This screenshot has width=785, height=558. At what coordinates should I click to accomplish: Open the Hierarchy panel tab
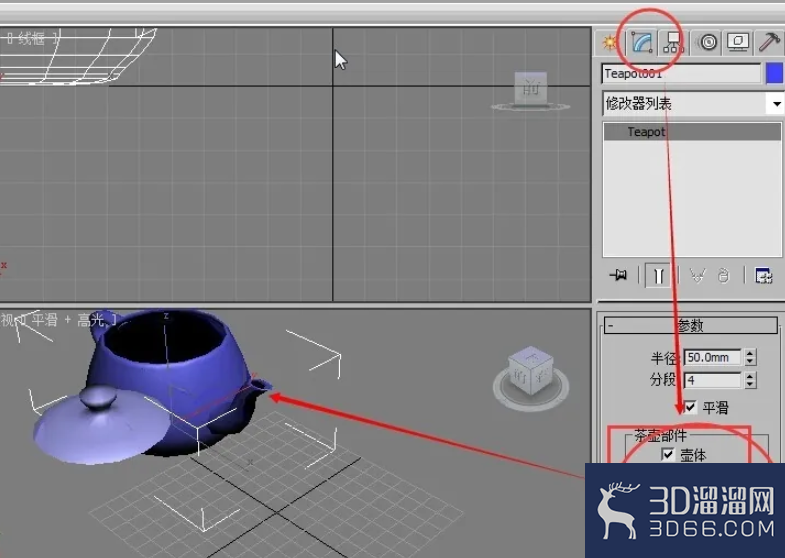click(x=673, y=43)
